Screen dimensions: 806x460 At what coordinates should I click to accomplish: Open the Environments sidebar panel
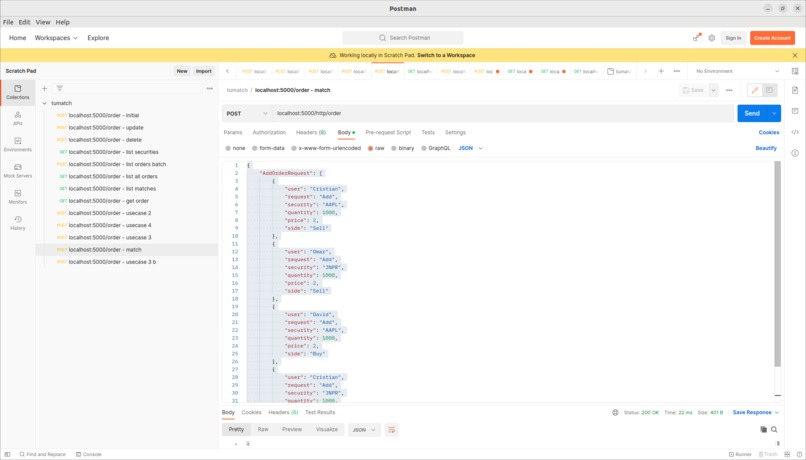17,144
